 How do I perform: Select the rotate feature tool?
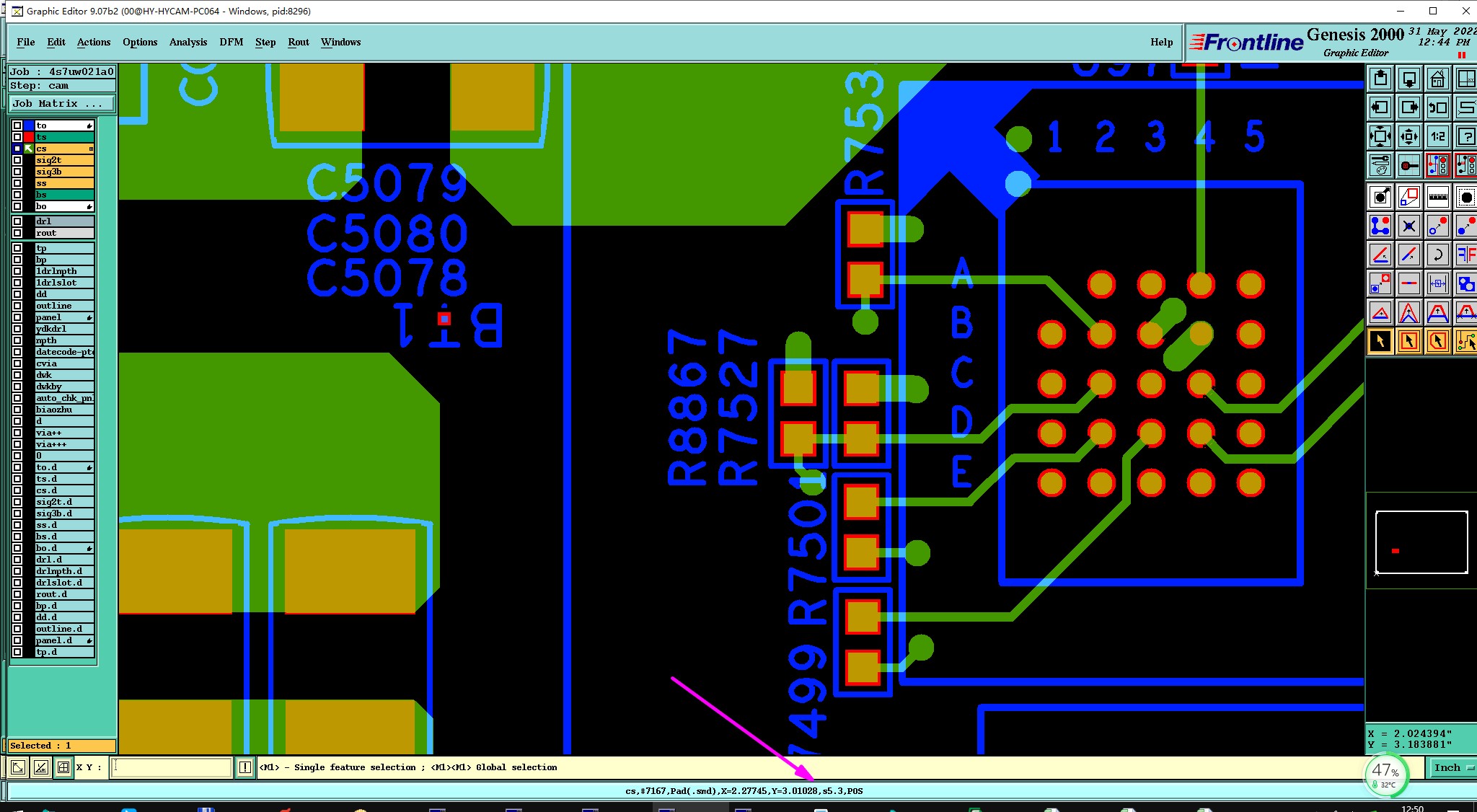click(x=1437, y=254)
